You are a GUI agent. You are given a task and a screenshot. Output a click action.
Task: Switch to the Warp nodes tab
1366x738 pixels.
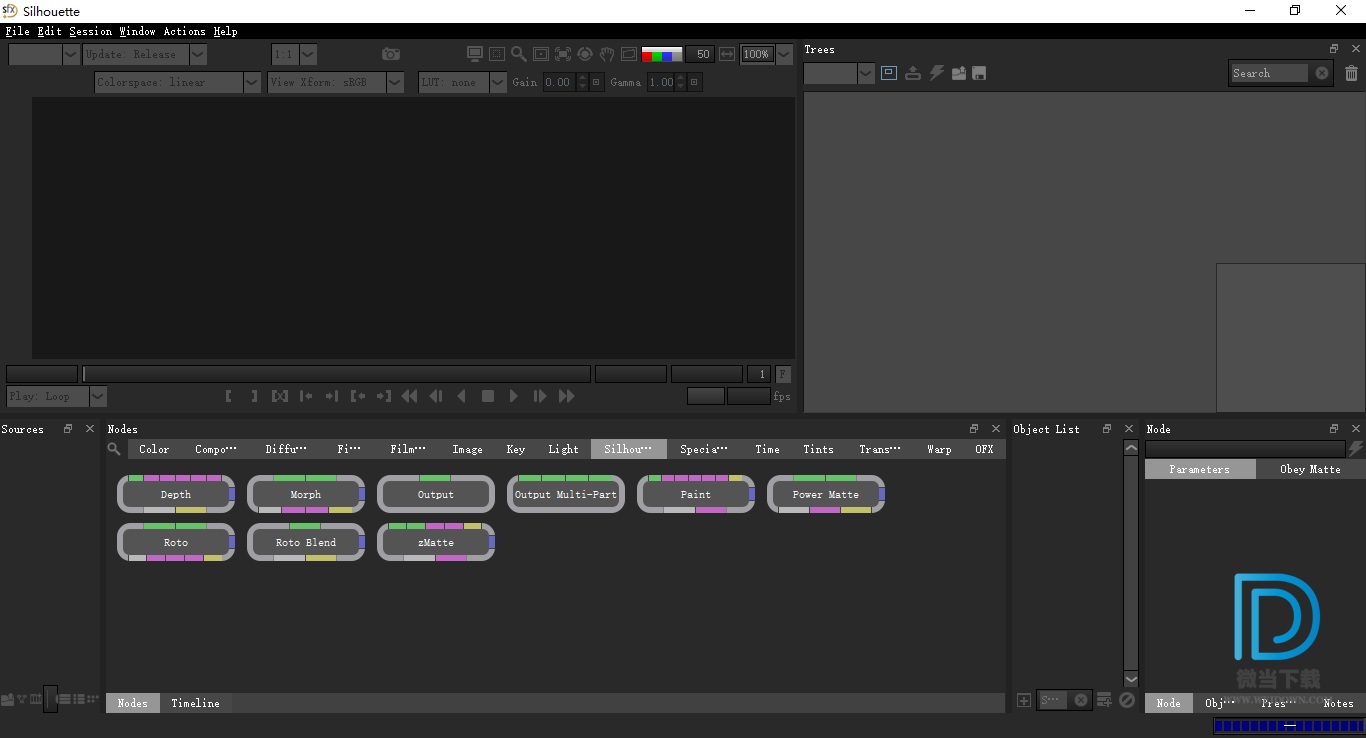coord(939,449)
